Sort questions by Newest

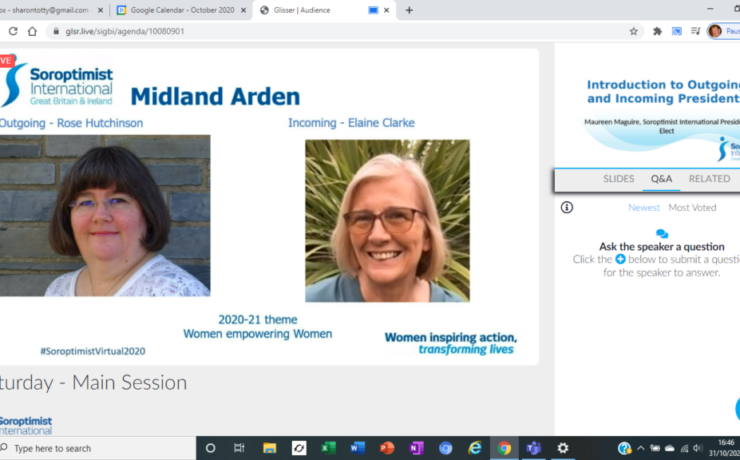pyautogui.click(x=644, y=208)
